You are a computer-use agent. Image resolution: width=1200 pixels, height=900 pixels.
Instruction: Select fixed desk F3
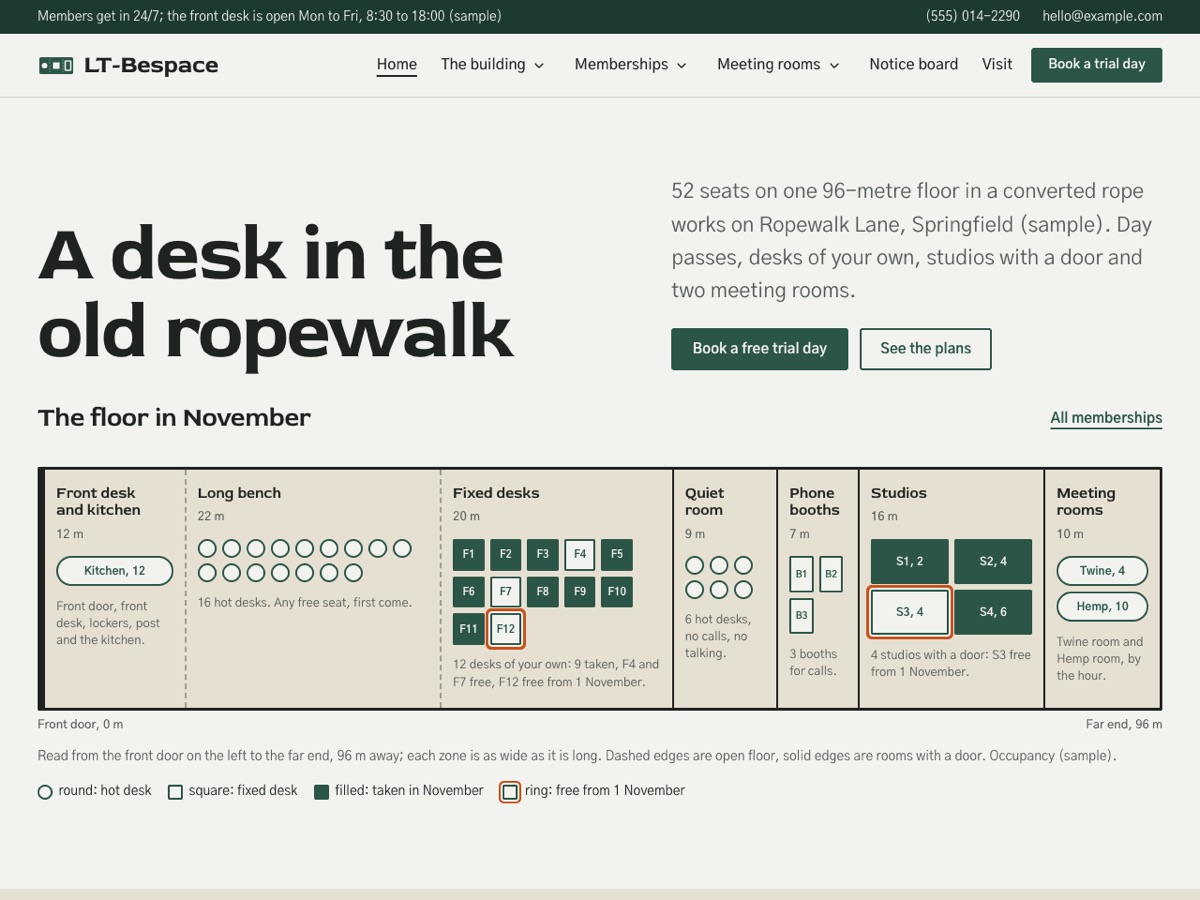pyautogui.click(x=543, y=555)
